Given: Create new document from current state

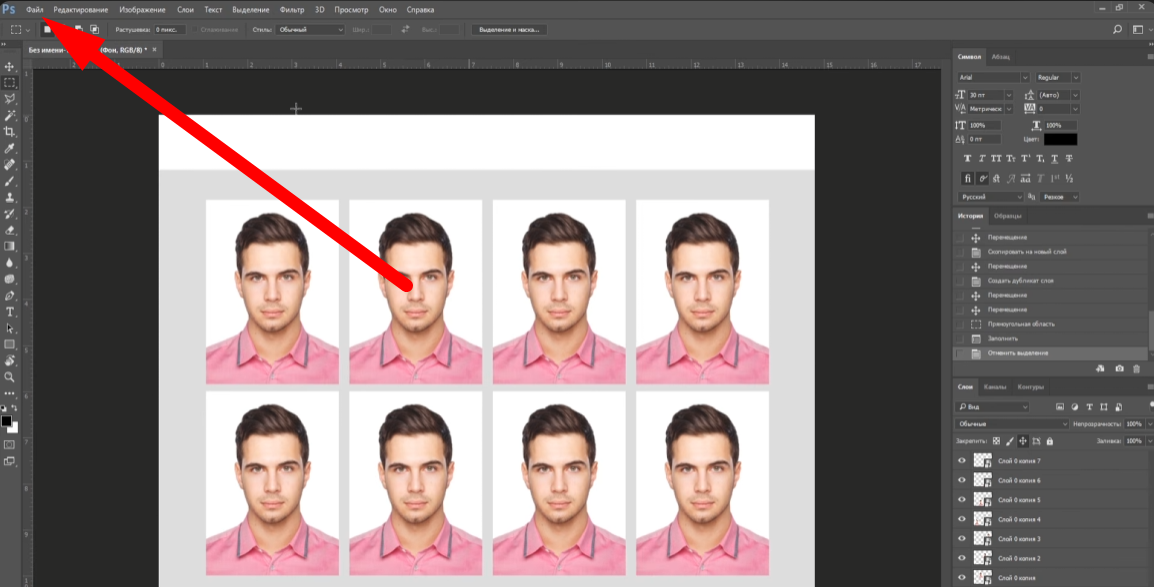Looking at the screenshot, I should click(1100, 369).
